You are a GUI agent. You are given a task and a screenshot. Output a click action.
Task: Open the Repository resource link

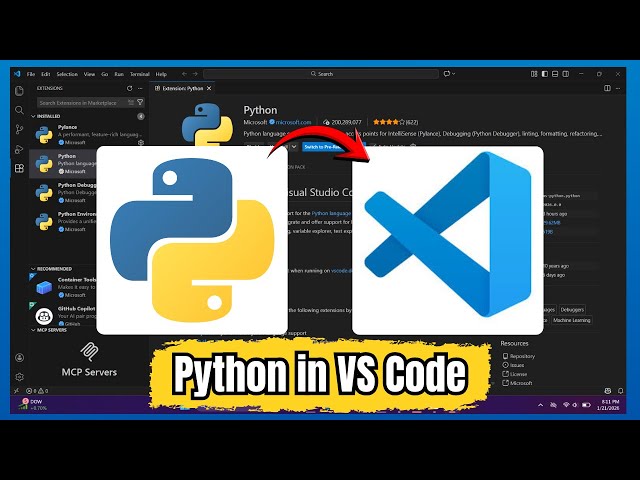tap(519, 356)
